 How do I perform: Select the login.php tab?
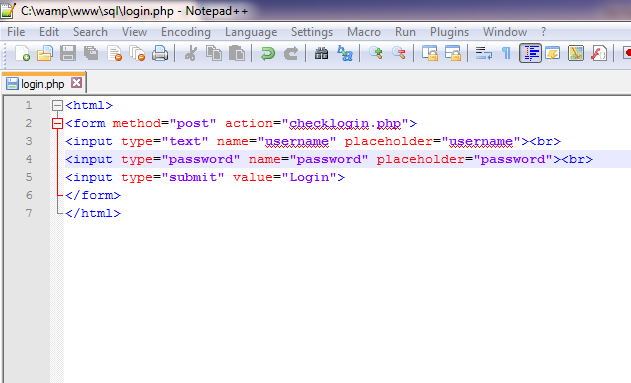42,84
